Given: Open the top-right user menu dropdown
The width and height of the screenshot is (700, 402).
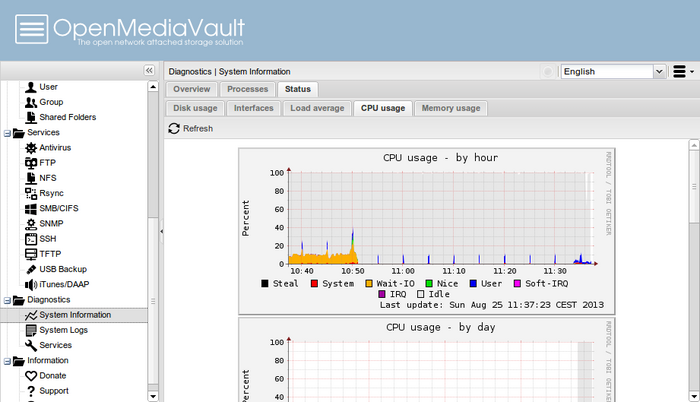Looking at the screenshot, I should tap(684, 72).
